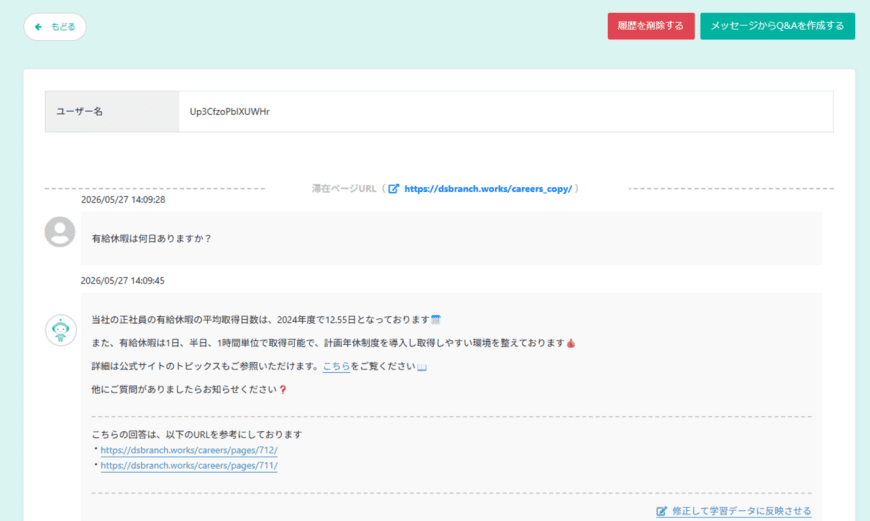Click the gray user avatar icon
Viewport: 870px width, 521px height.
click(x=60, y=231)
